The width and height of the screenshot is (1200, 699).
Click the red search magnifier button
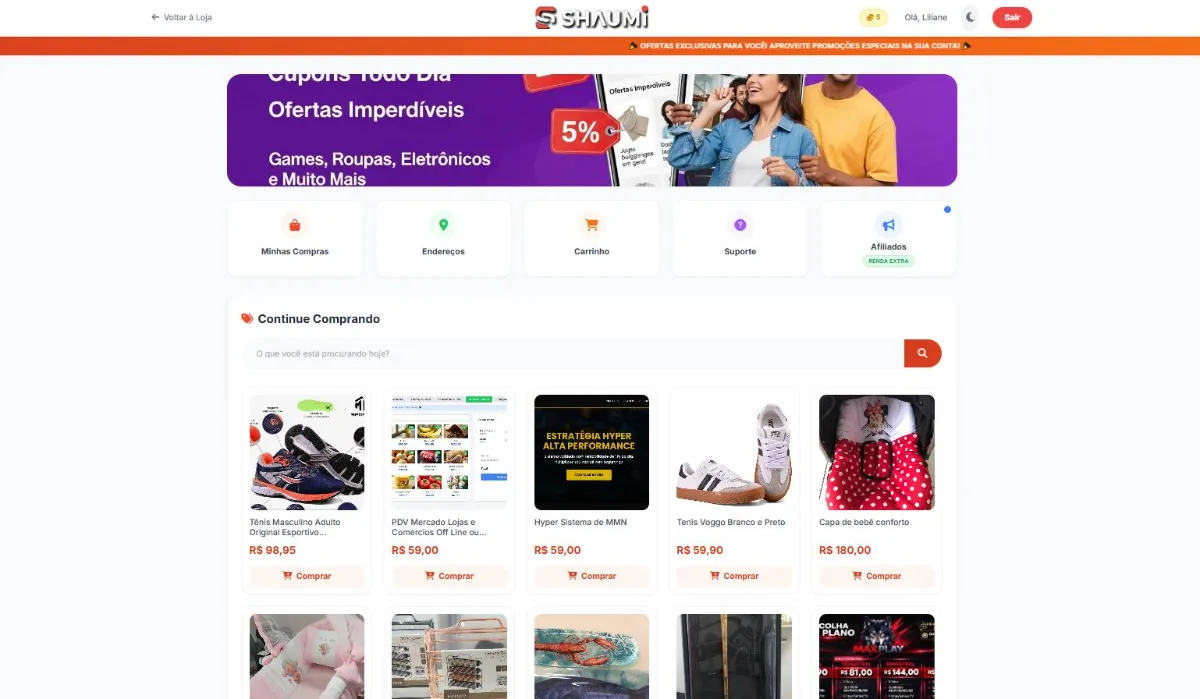[x=923, y=353]
